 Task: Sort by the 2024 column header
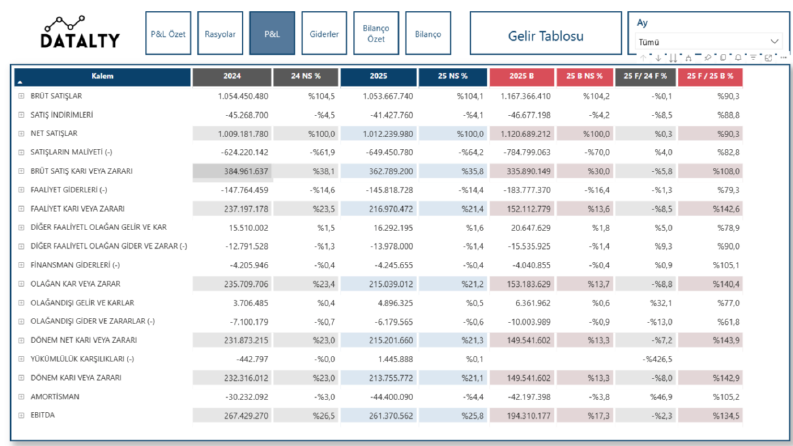232,77
